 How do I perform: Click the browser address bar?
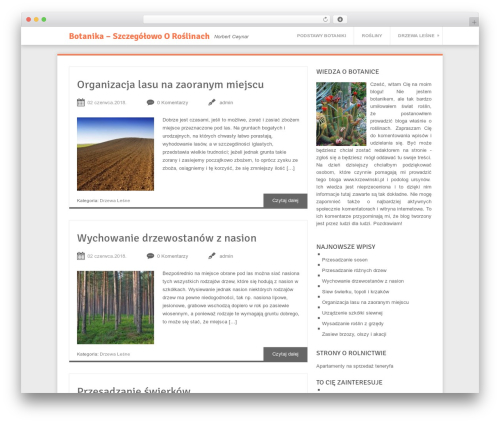(237, 19)
